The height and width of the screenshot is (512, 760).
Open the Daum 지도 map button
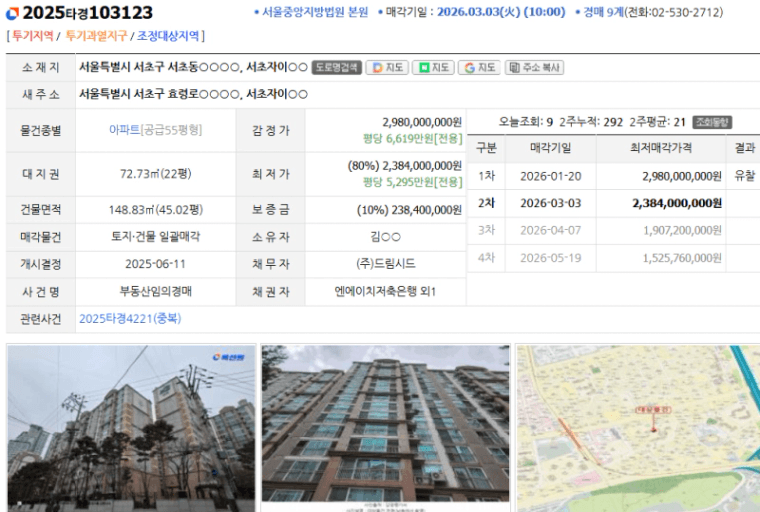click(x=387, y=67)
